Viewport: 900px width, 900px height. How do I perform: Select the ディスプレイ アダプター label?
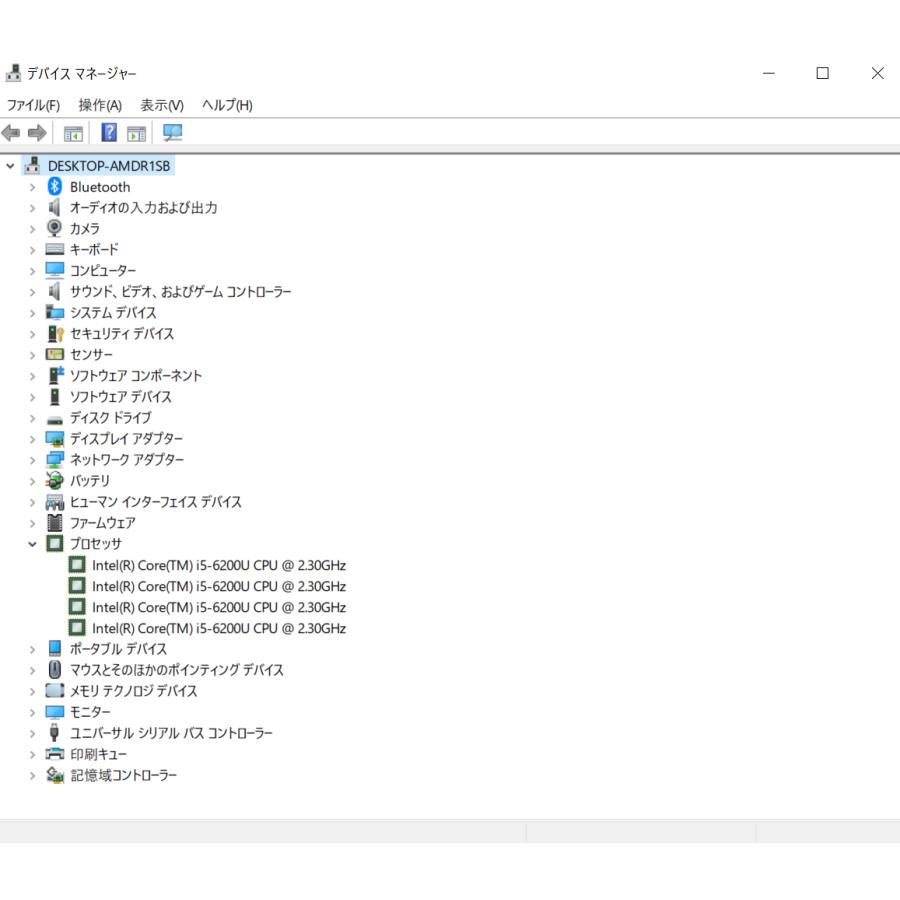pyautogui.click(x=126, y=439)
